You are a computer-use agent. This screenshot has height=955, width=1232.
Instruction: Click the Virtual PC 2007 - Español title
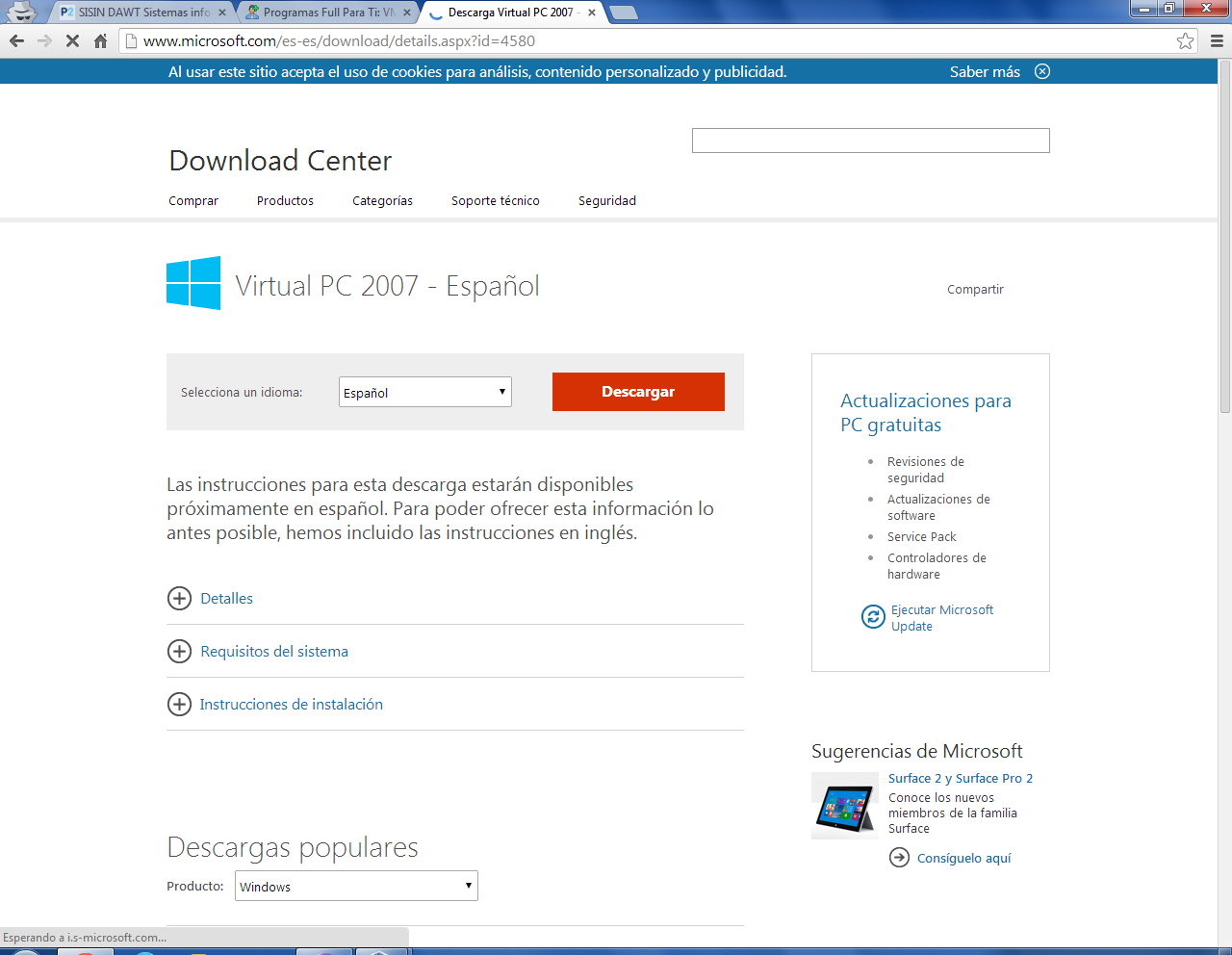[x=387, y=285]
